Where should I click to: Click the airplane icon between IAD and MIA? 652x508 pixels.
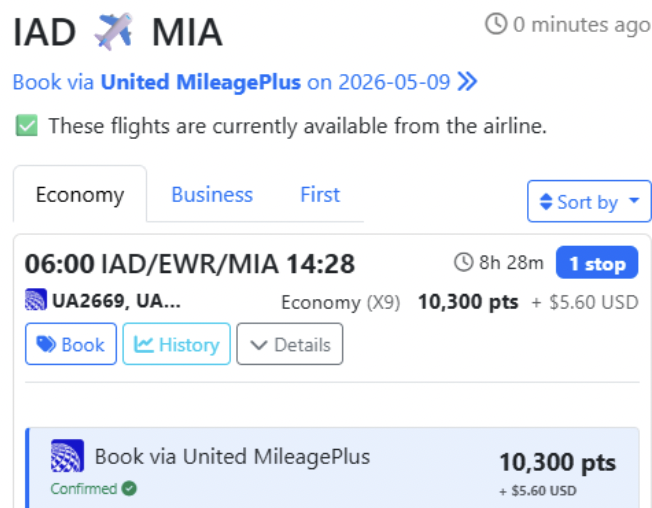pos(113,32)
